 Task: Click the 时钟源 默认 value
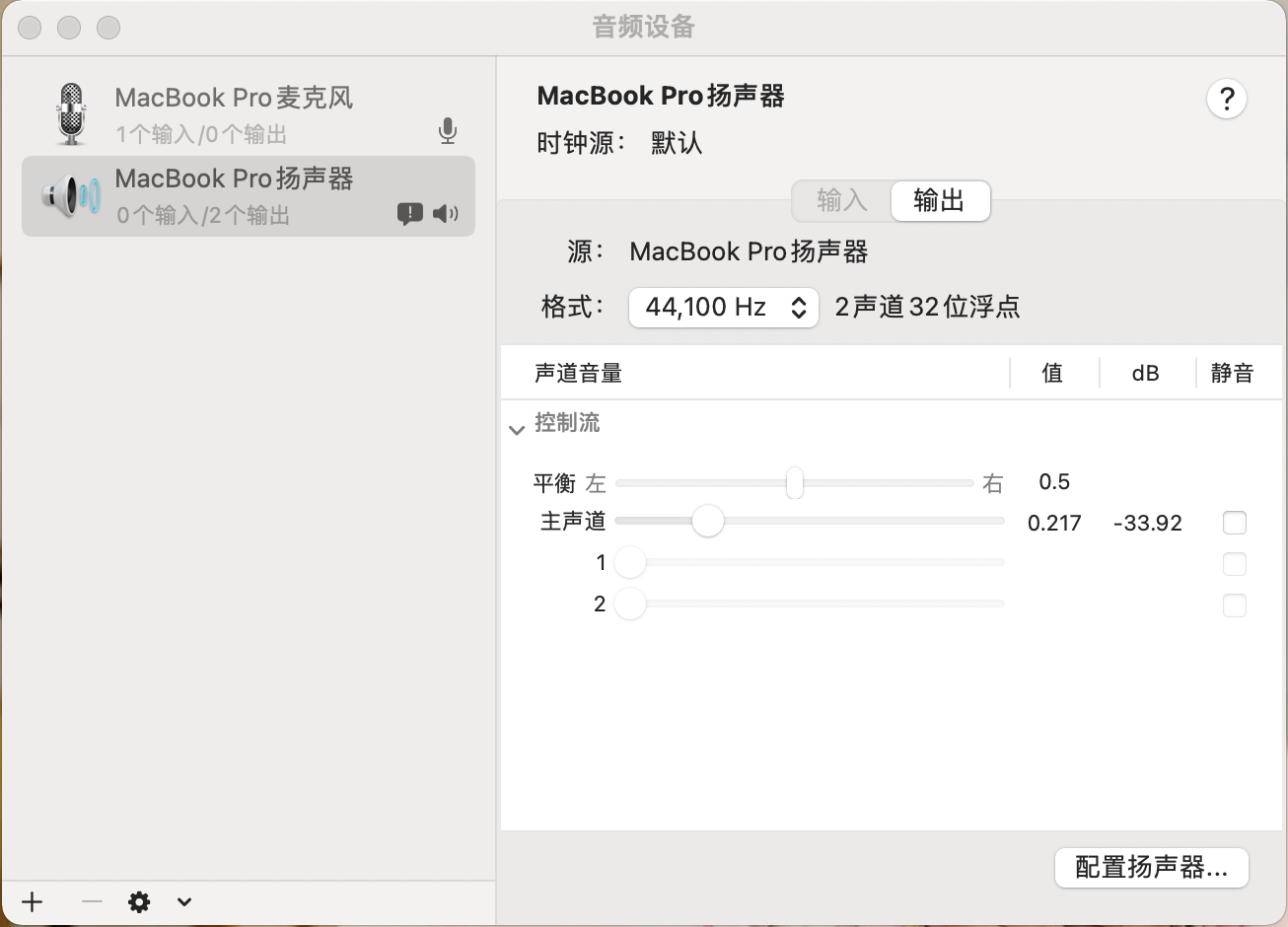[x=677, y=144]
